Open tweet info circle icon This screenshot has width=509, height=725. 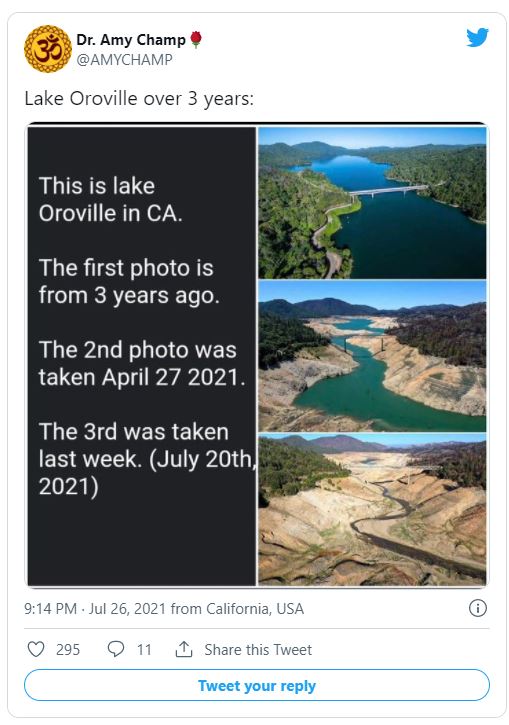click(478, 608)
